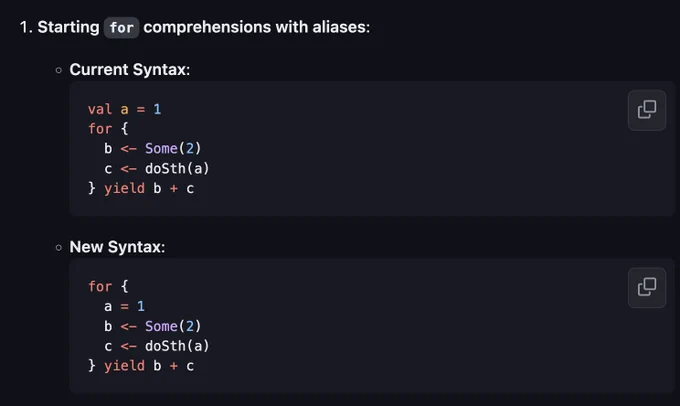Click 'yield' keyword in the first code block

tap(124, 188)
